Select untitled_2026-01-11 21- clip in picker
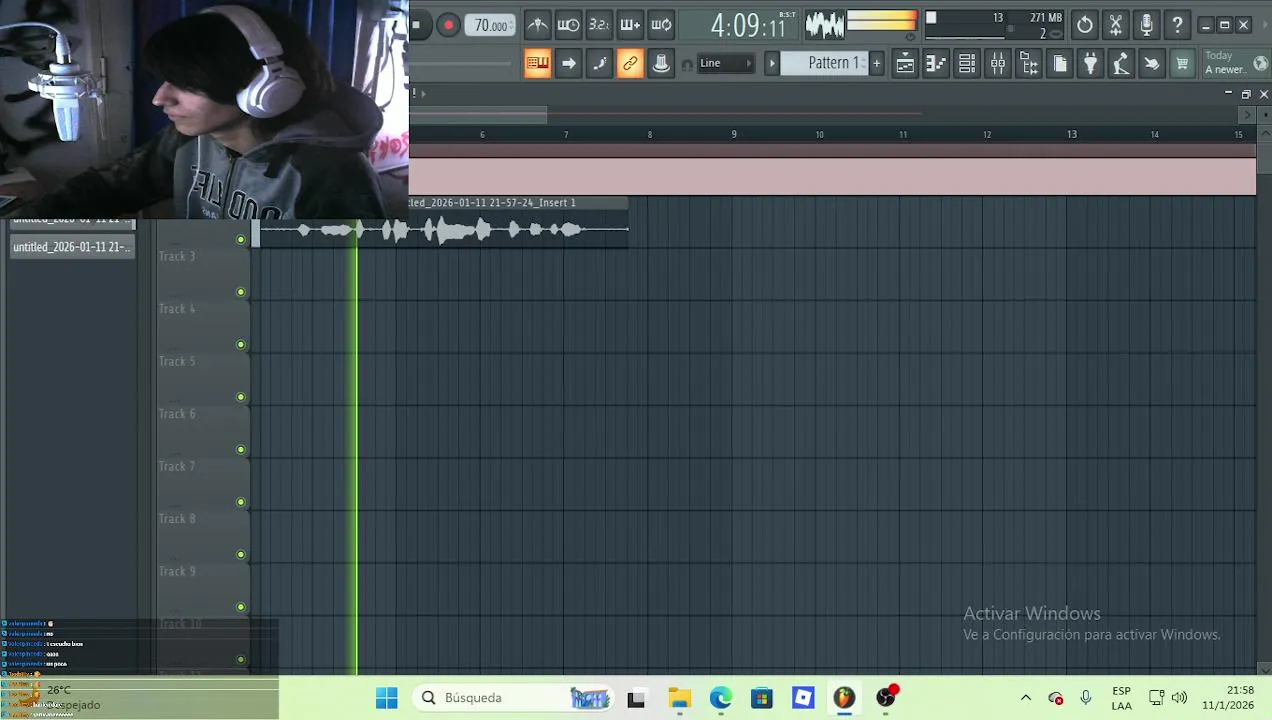This screenshot has height=720, width=1272. point(71,247)
